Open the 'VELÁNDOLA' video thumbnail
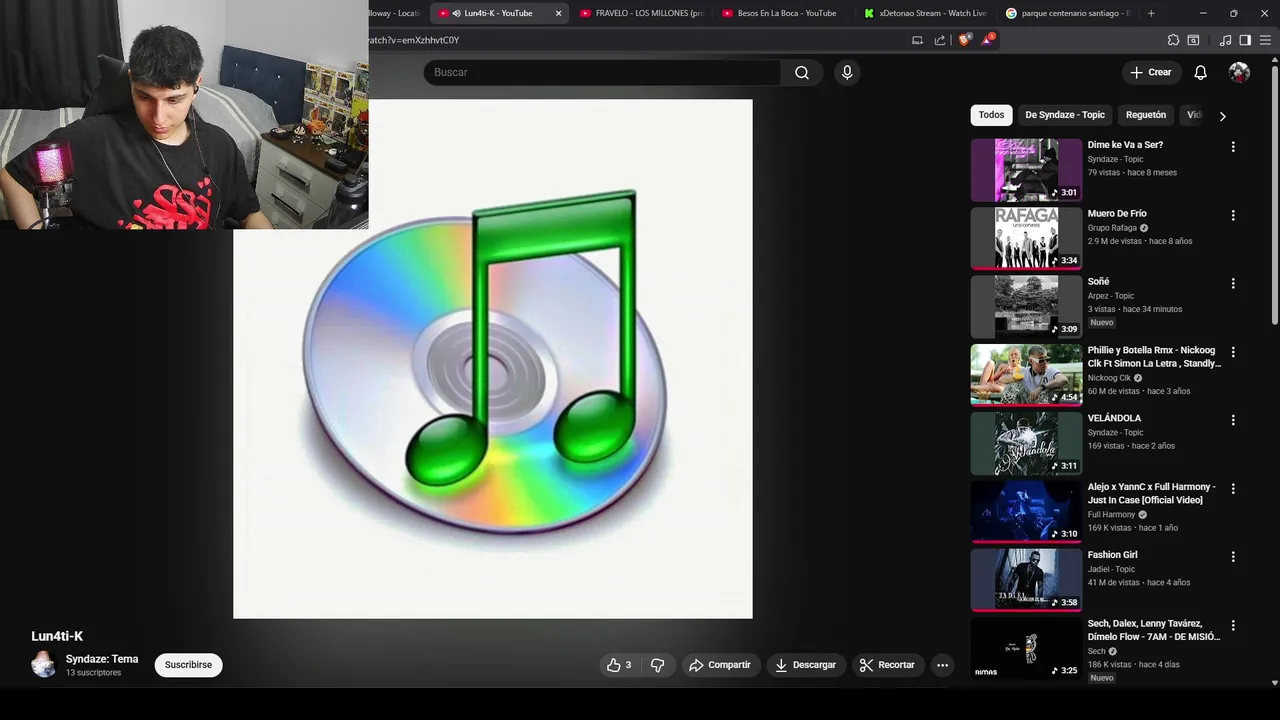 click(1026, 443)
